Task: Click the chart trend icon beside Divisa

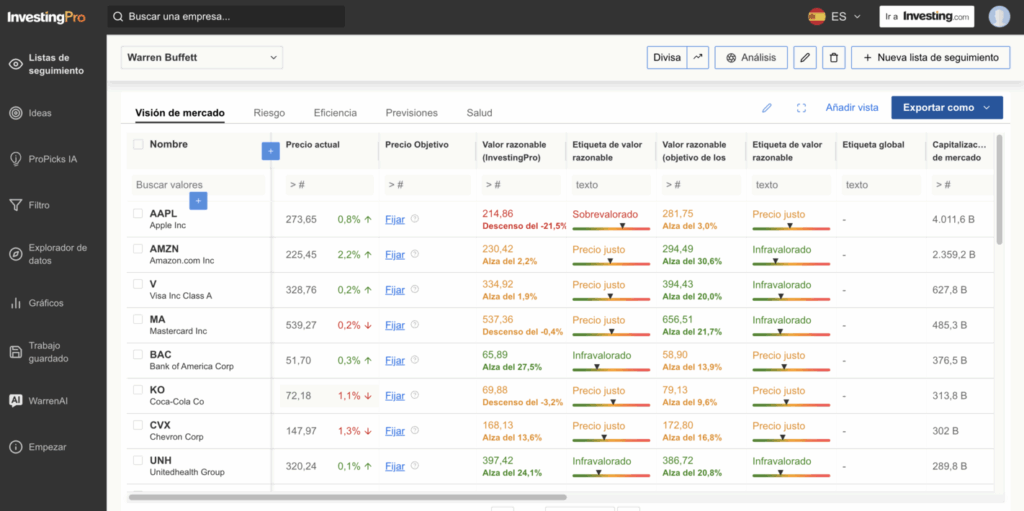Action: click(698, 58)
